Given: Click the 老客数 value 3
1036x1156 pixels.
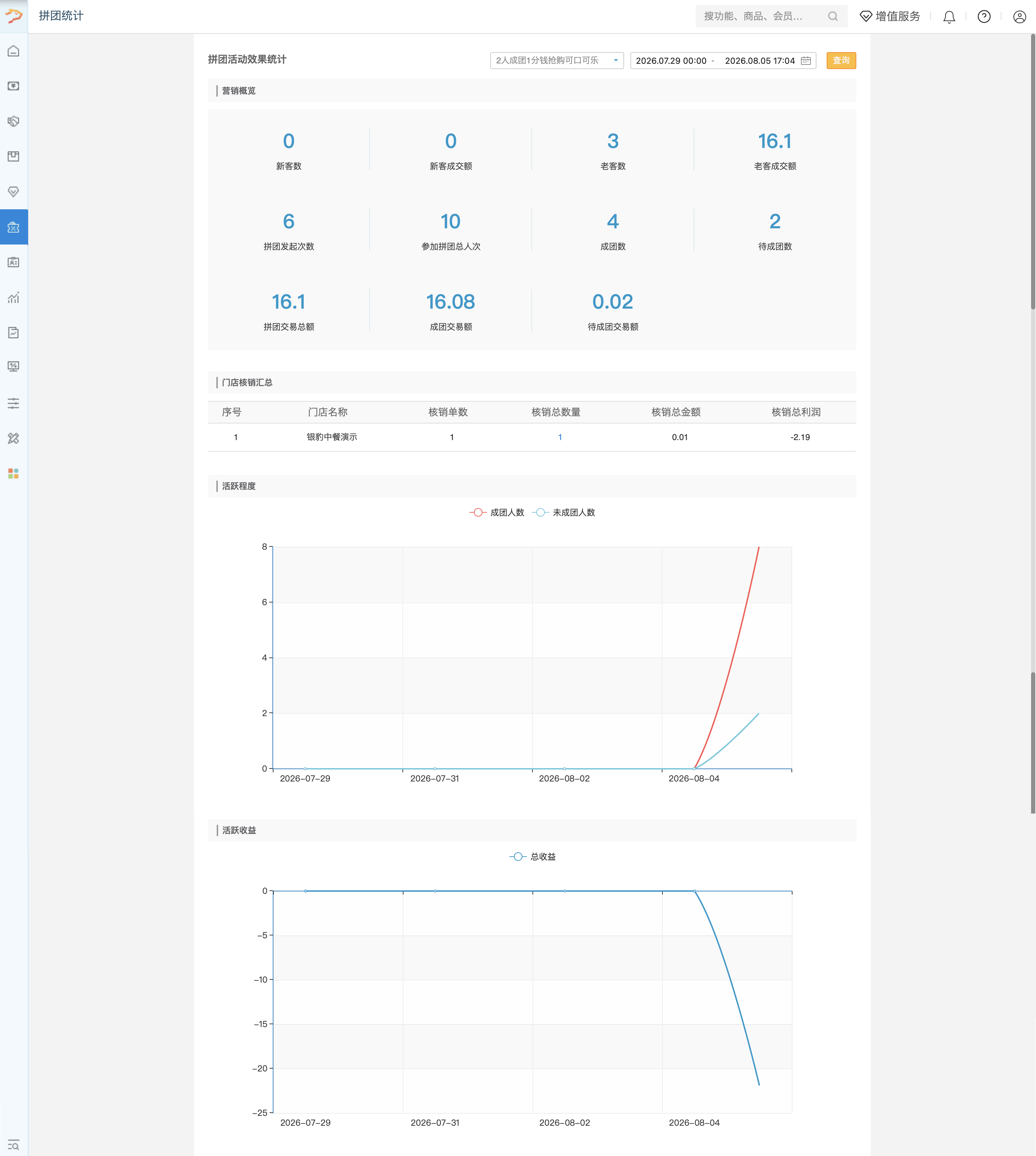Looking at the screenshot, I should click(x=612, y=141).
